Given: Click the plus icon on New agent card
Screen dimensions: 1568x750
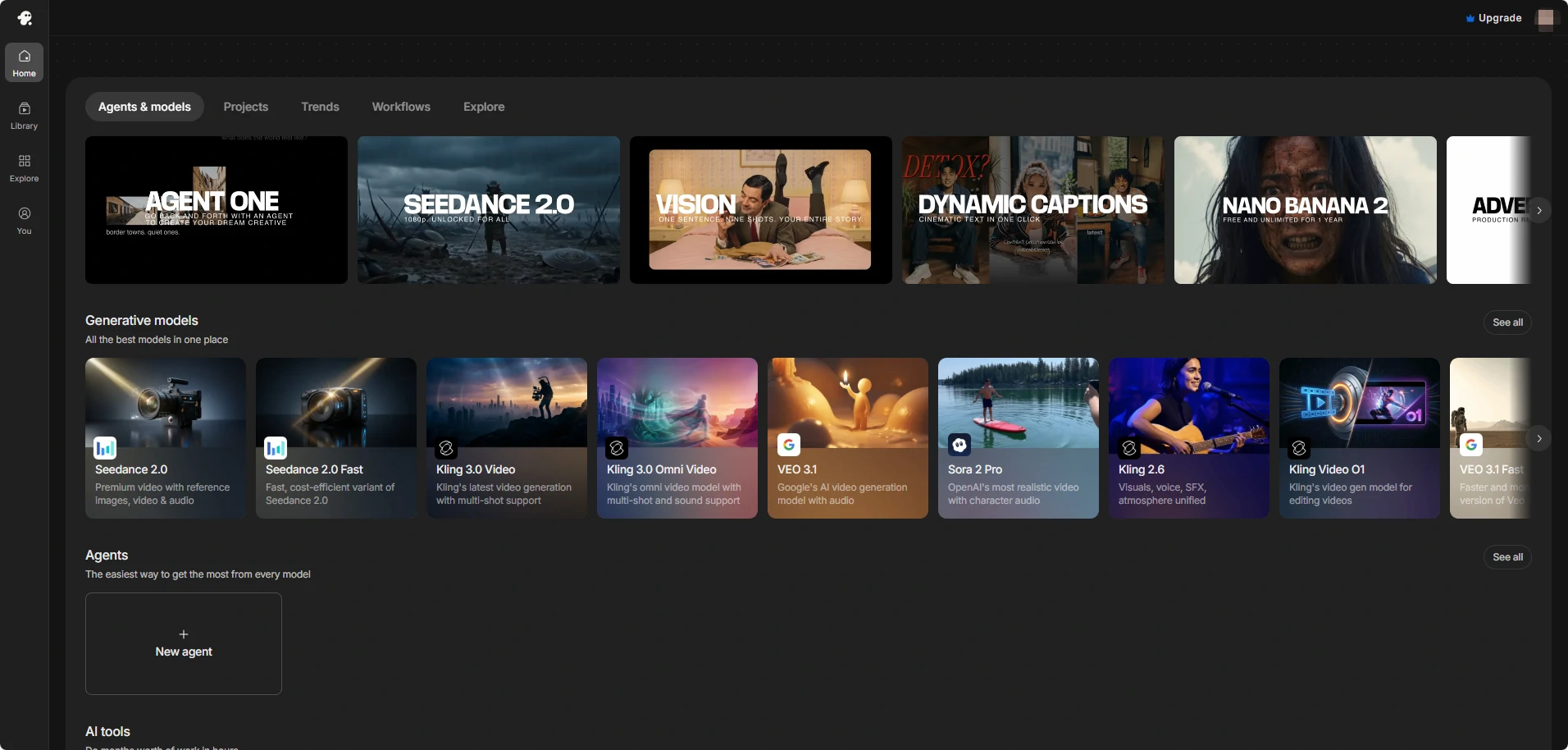Looking at the screenshot, I should click(184, 634).
